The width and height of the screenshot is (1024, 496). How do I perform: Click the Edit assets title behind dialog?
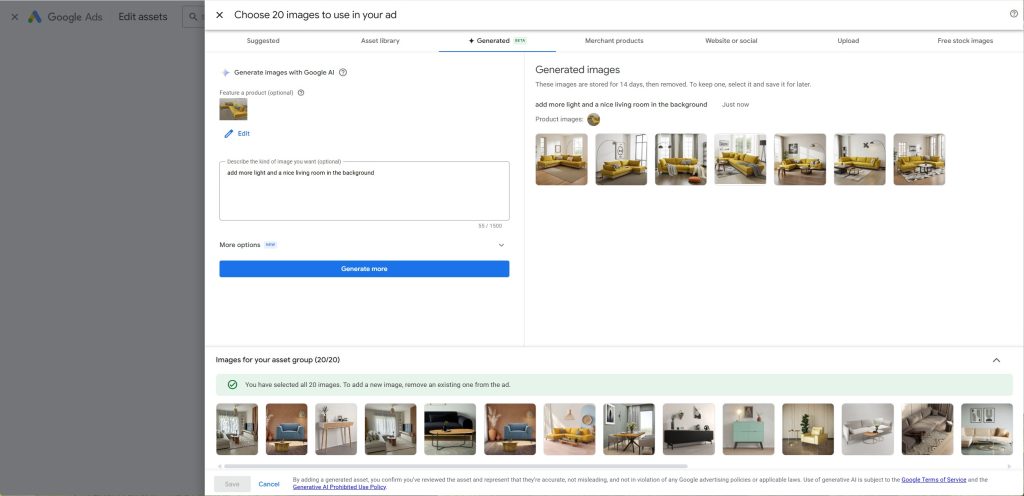[143, 17]
